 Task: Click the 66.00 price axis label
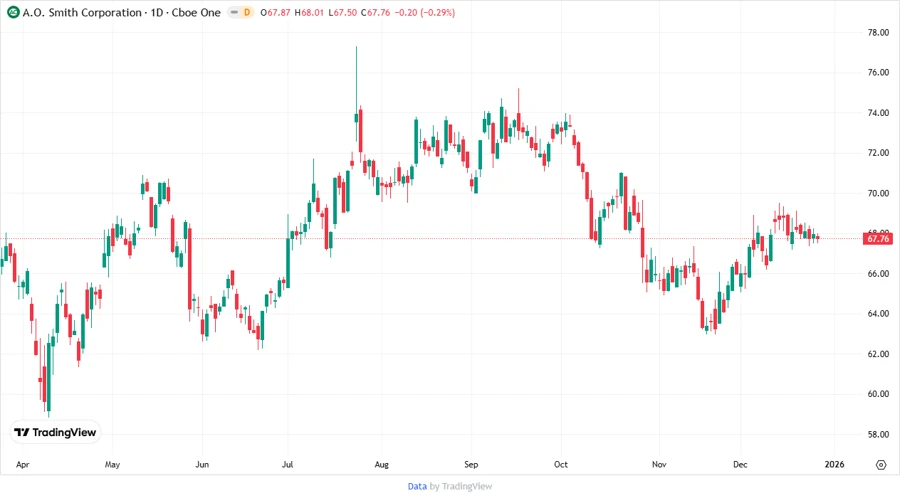(878, 274)
